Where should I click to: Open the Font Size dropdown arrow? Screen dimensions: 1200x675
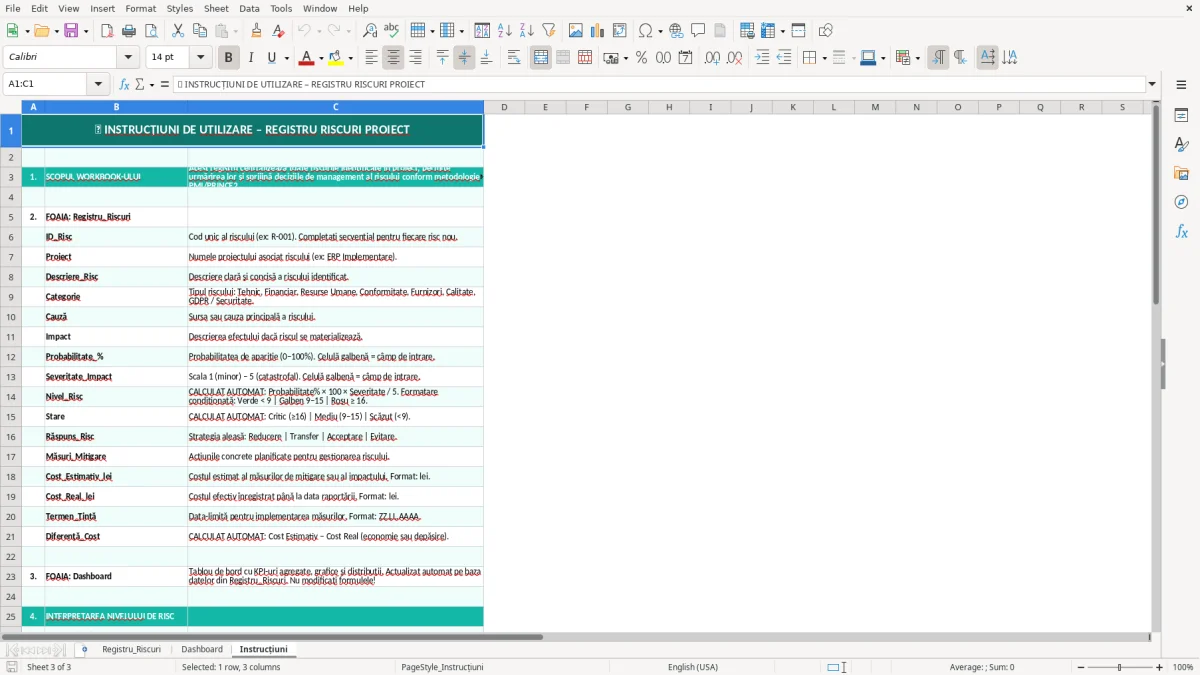(201, 58)
